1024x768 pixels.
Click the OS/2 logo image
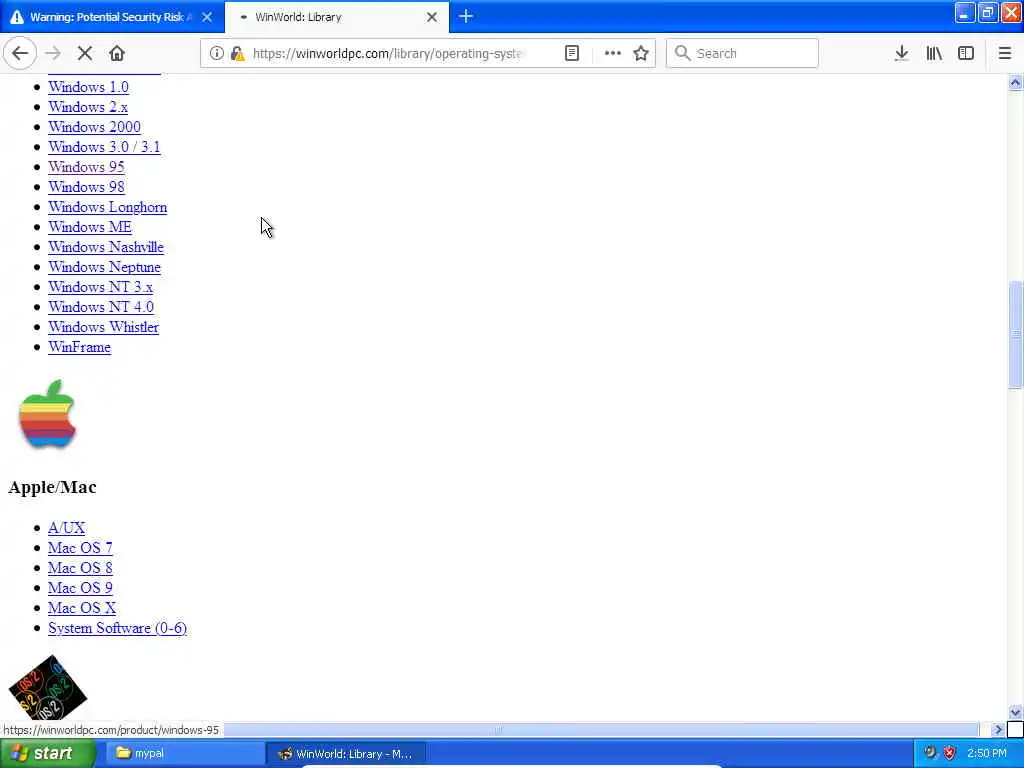point(48,687)
